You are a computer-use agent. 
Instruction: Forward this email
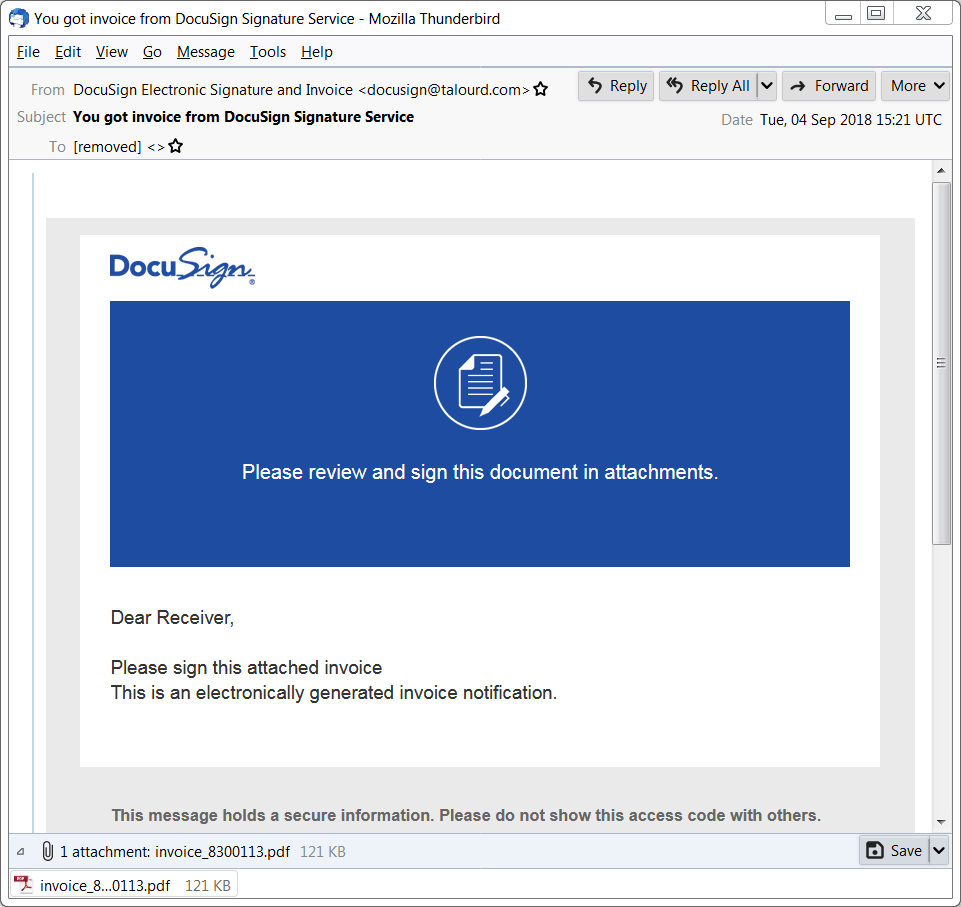coord(829,86)
